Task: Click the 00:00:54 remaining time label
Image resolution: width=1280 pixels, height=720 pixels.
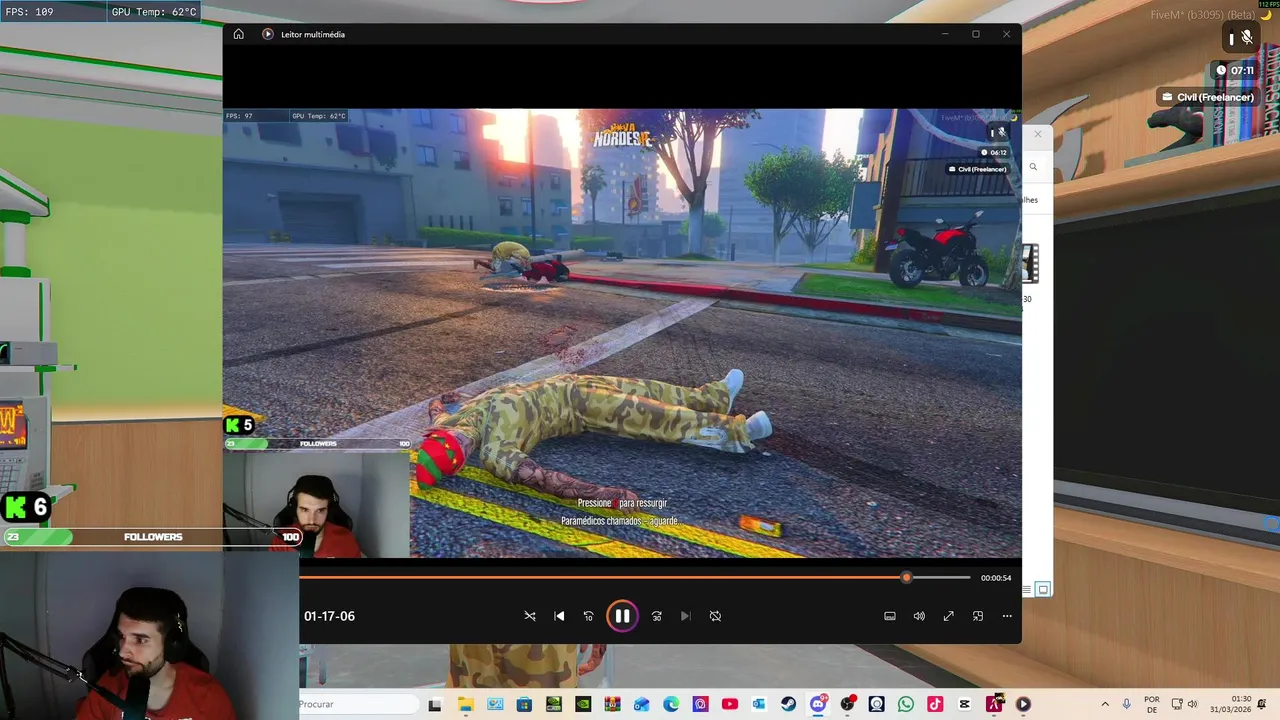Action: click(x=996, y=578)
